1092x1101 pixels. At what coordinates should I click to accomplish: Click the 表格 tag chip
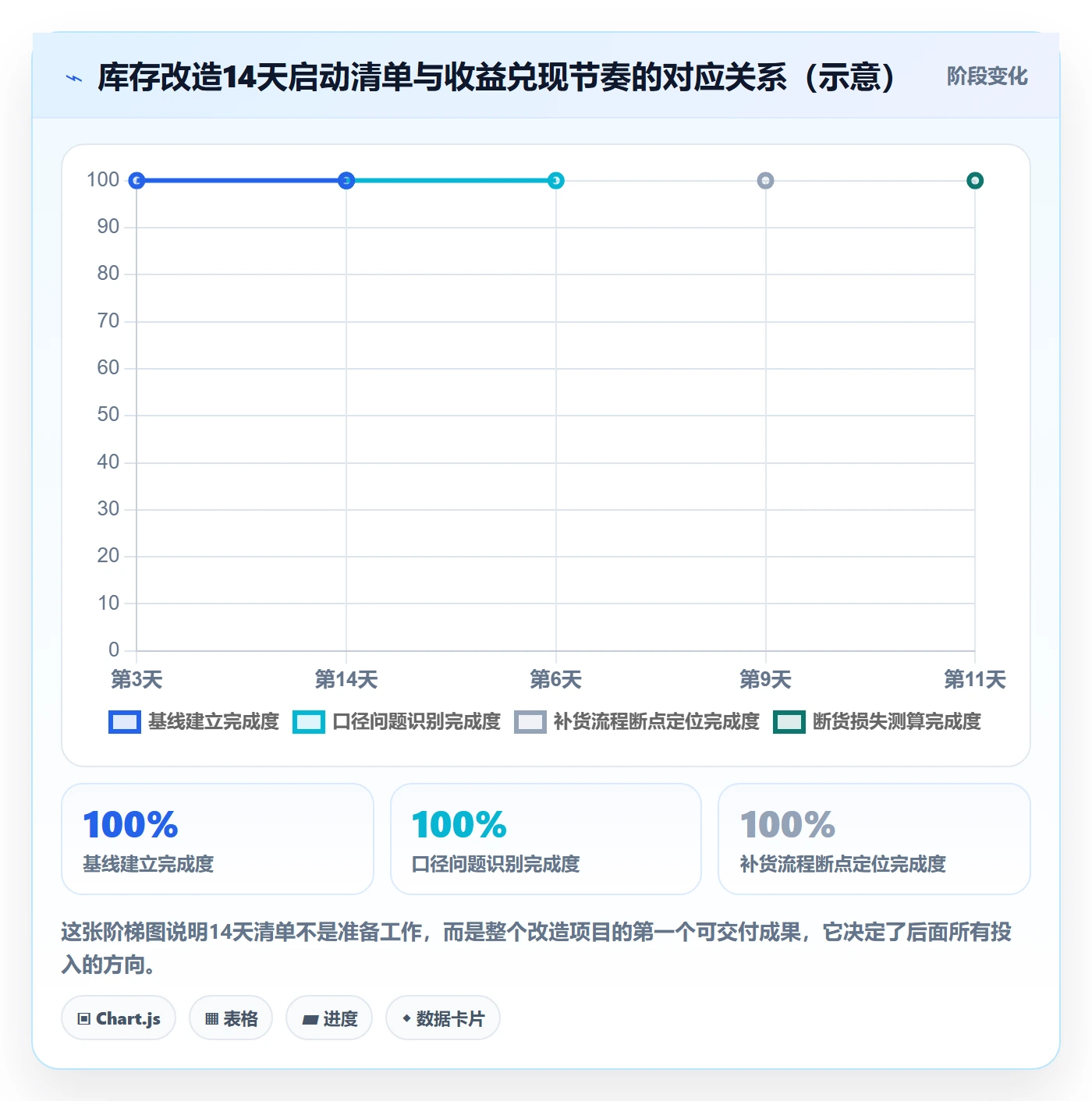[x=231, y=1018]
